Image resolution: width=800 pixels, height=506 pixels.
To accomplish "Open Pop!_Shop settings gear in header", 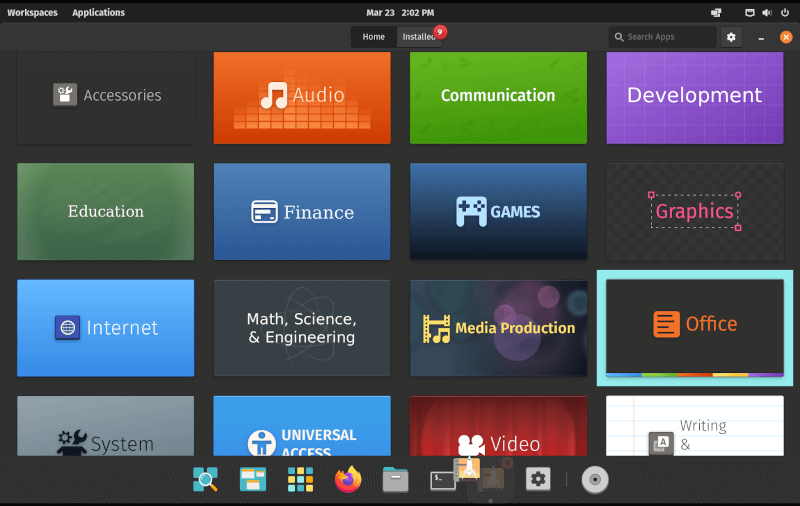I will point(731,37).
